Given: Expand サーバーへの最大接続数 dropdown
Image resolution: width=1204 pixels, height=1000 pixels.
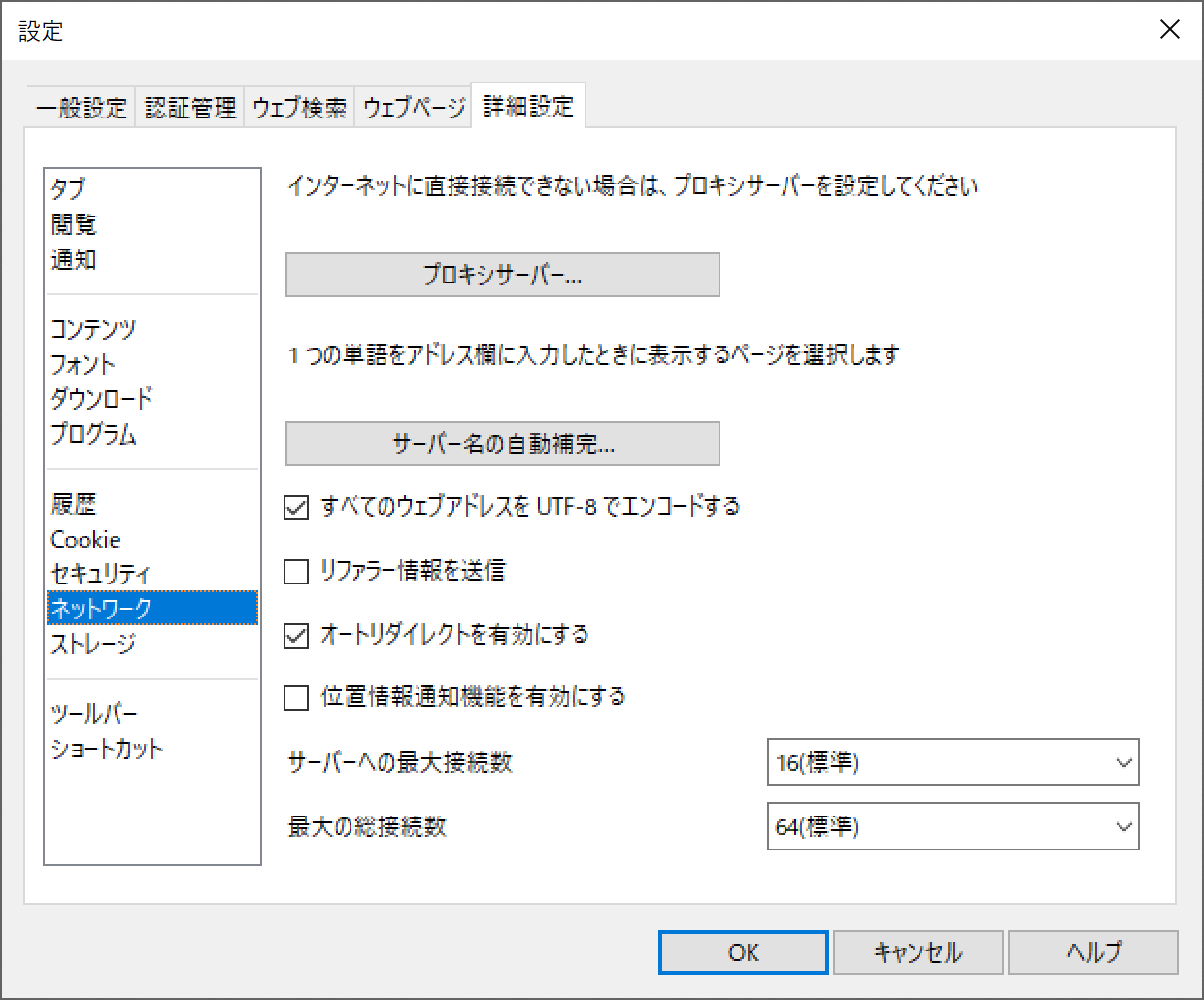Looking at the screenshot, I should point(952,763).
